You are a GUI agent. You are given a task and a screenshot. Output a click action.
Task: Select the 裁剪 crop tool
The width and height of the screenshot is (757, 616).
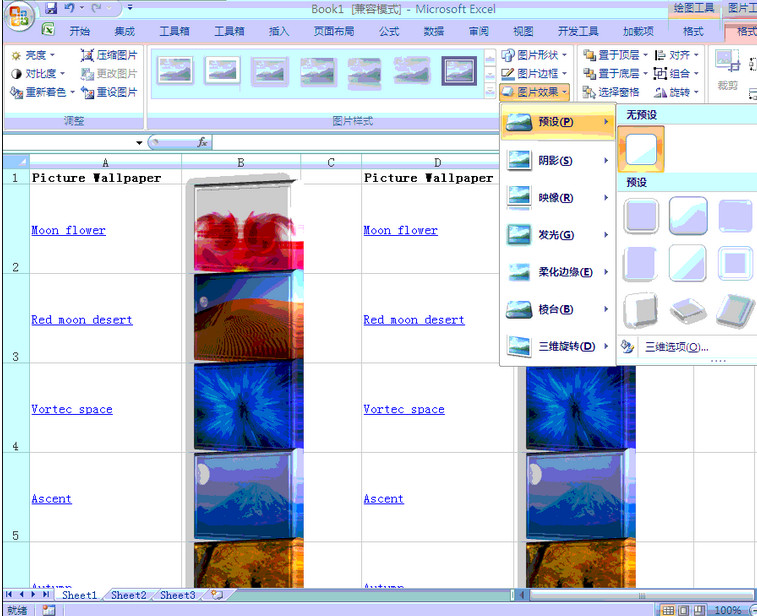tap(728, 71)
